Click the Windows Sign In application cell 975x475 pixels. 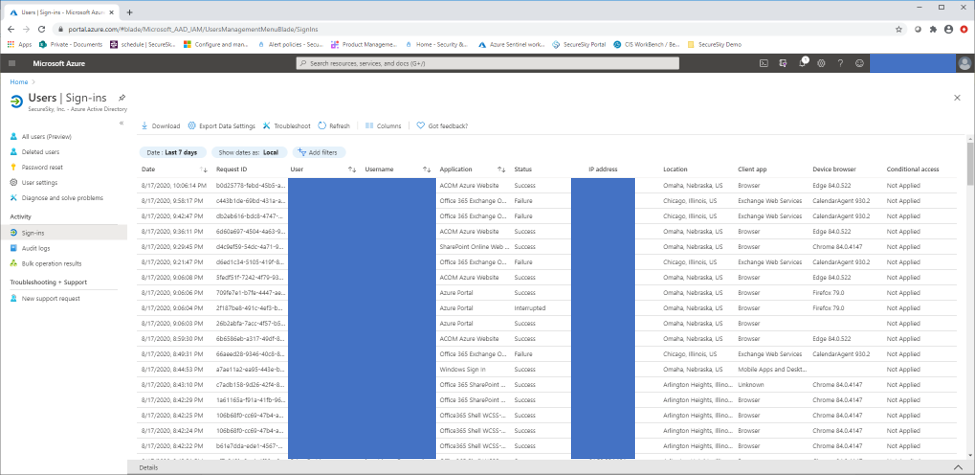point(463,369)
